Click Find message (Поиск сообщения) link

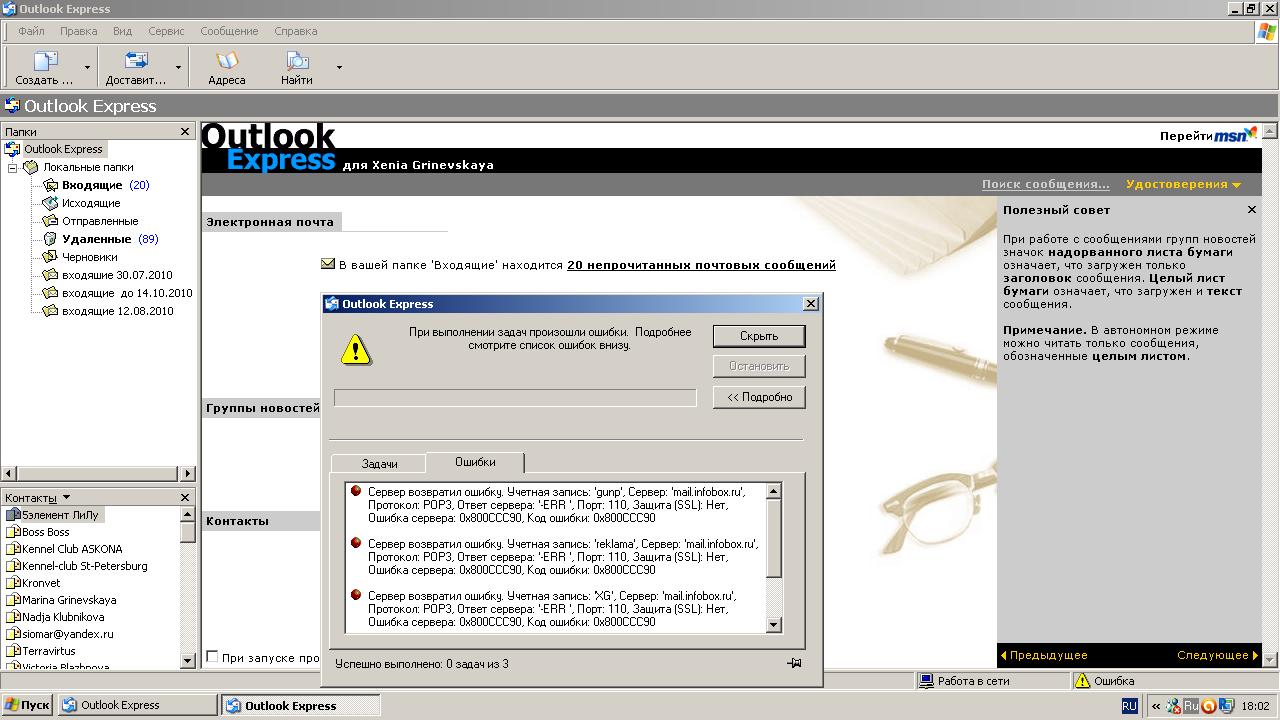click(x=1045, y=184)
